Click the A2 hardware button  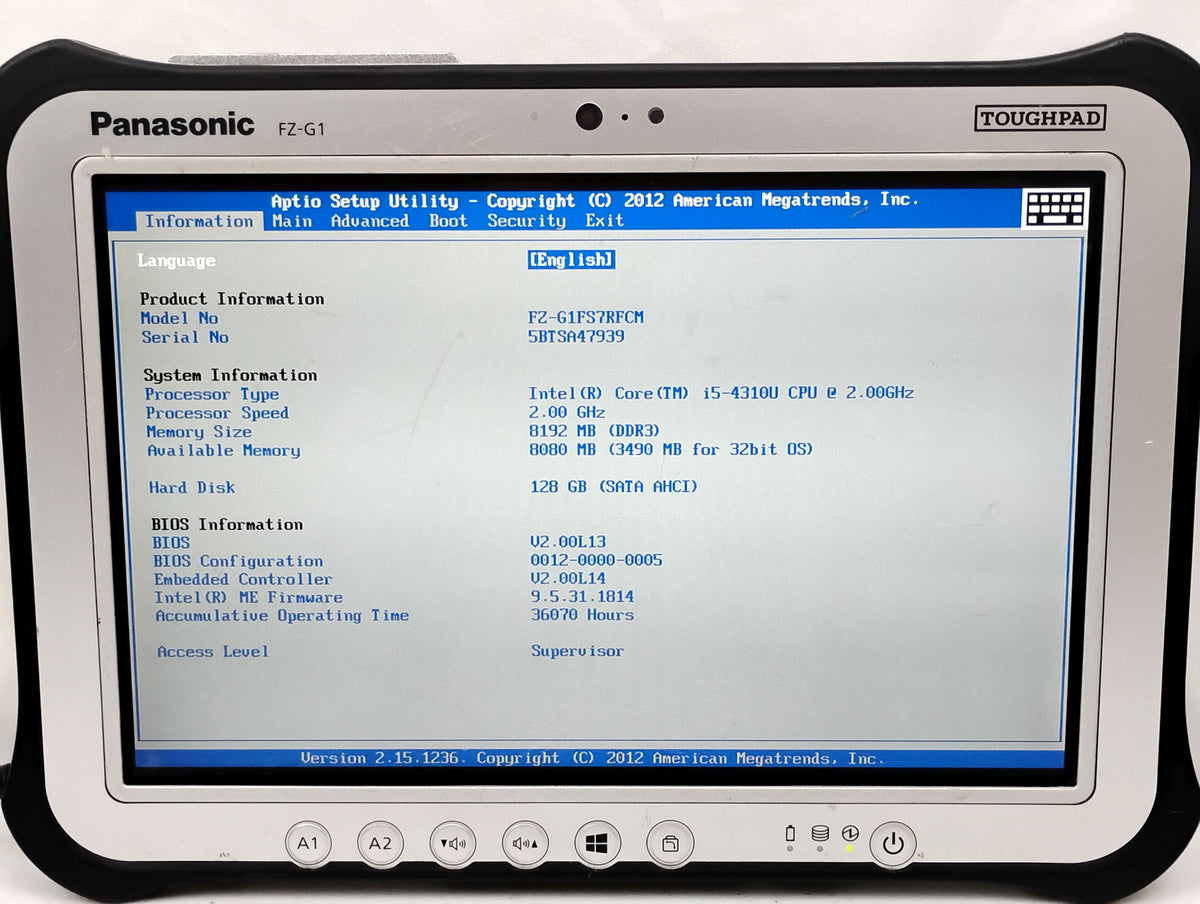point(380,843)
